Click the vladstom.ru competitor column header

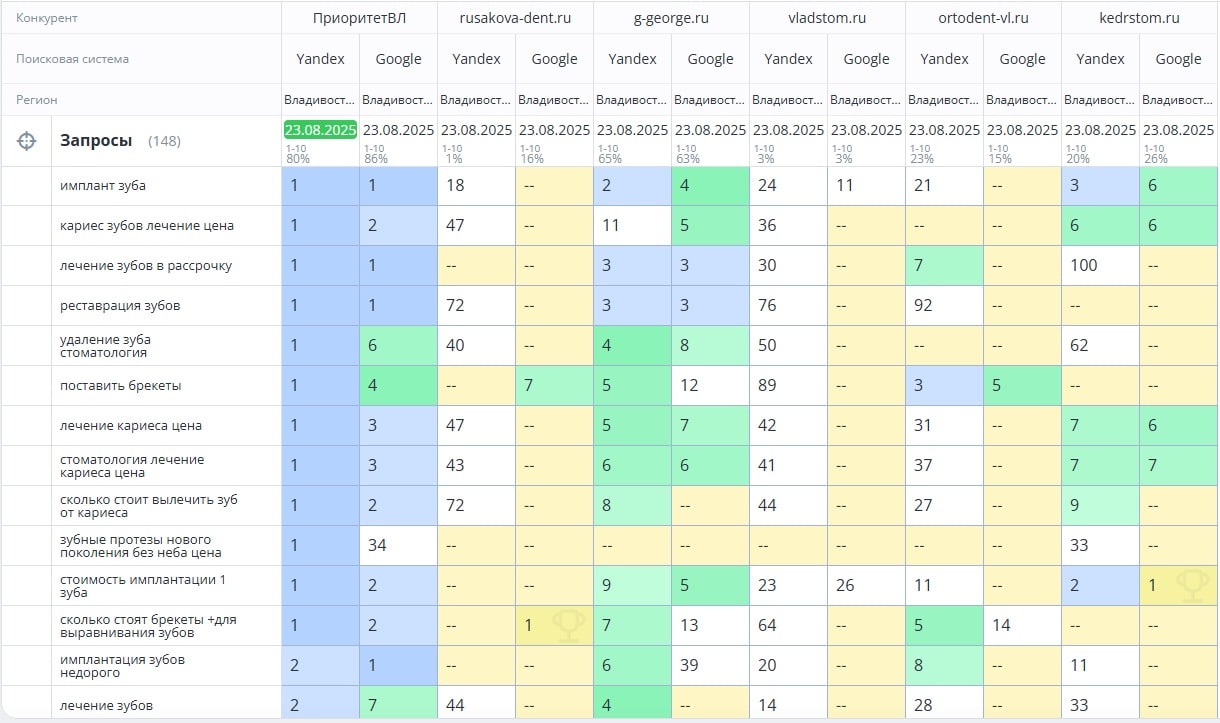click(x=827, y=18)
